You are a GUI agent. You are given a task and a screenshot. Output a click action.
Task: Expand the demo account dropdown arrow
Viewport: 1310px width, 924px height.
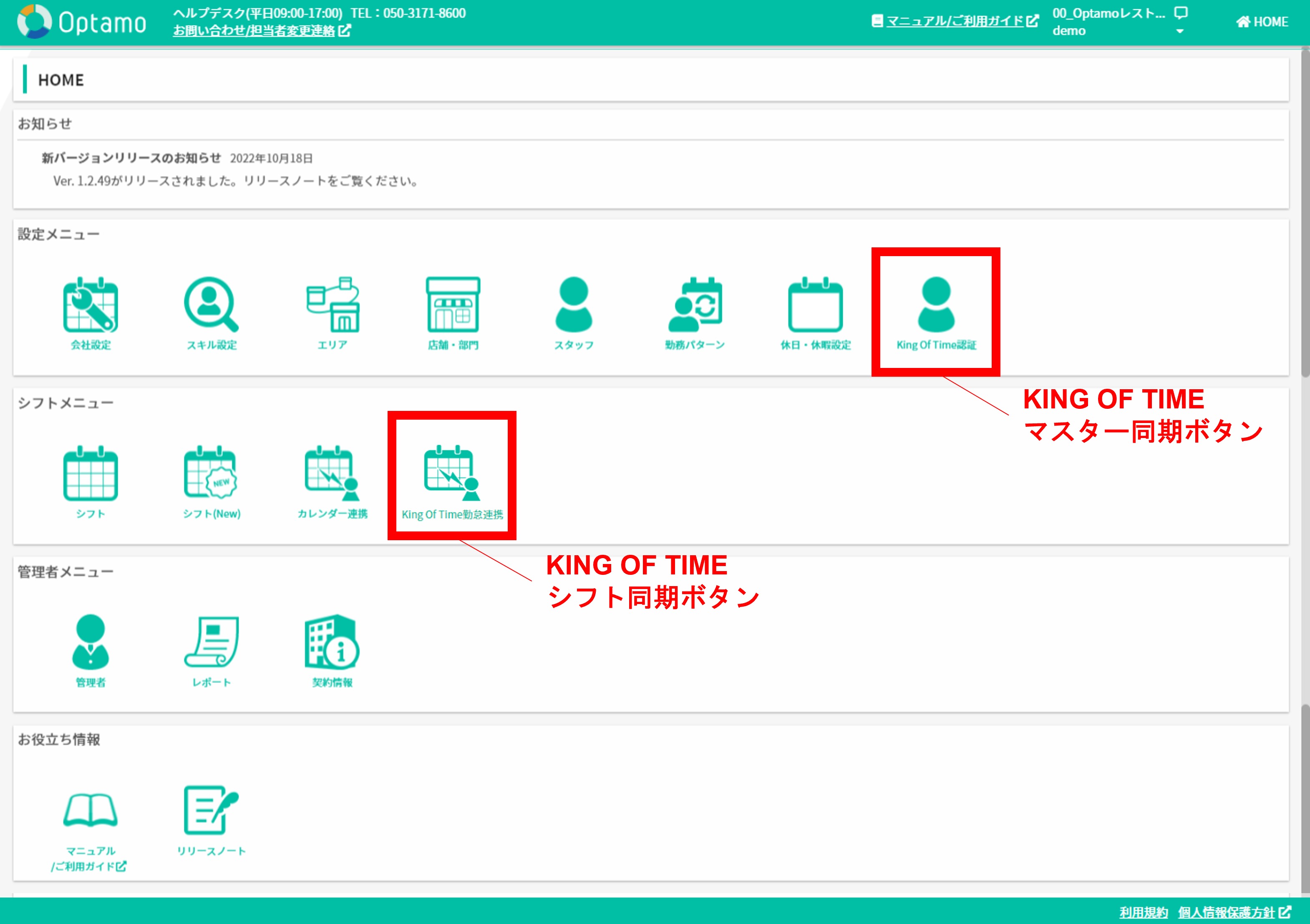tap(1179, 31)
